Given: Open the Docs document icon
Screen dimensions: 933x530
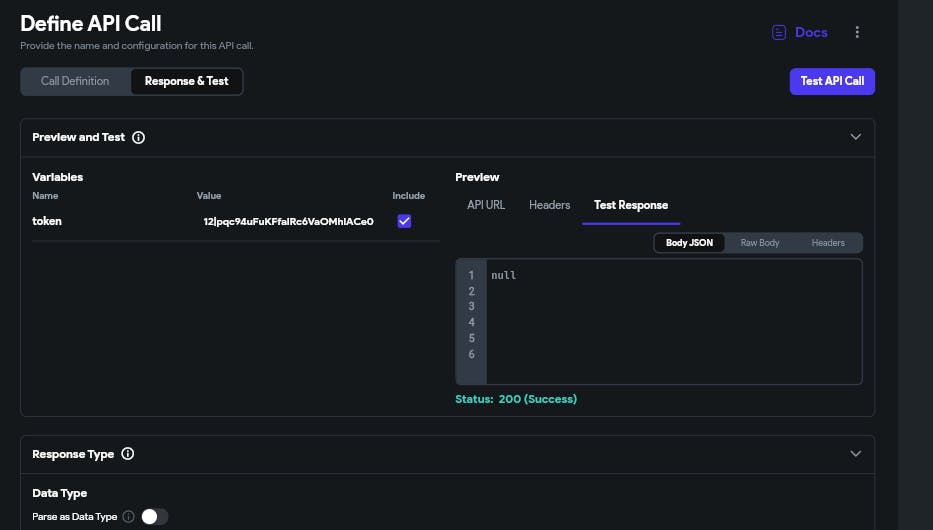Looking at the screenshot, I should pyautogui.click(x=778, y=32).
